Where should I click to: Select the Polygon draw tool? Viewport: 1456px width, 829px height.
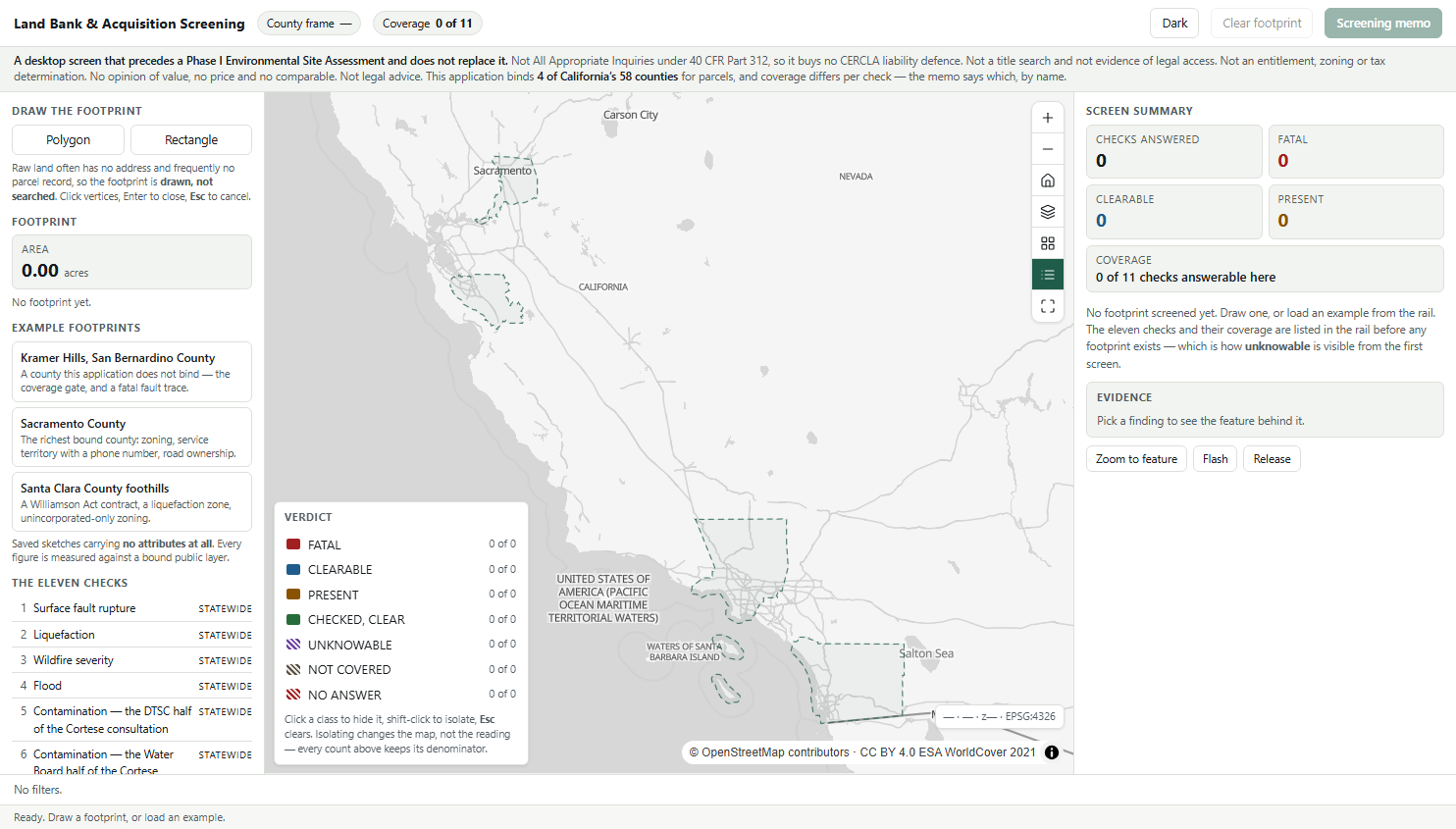click(x=68, y=140)
